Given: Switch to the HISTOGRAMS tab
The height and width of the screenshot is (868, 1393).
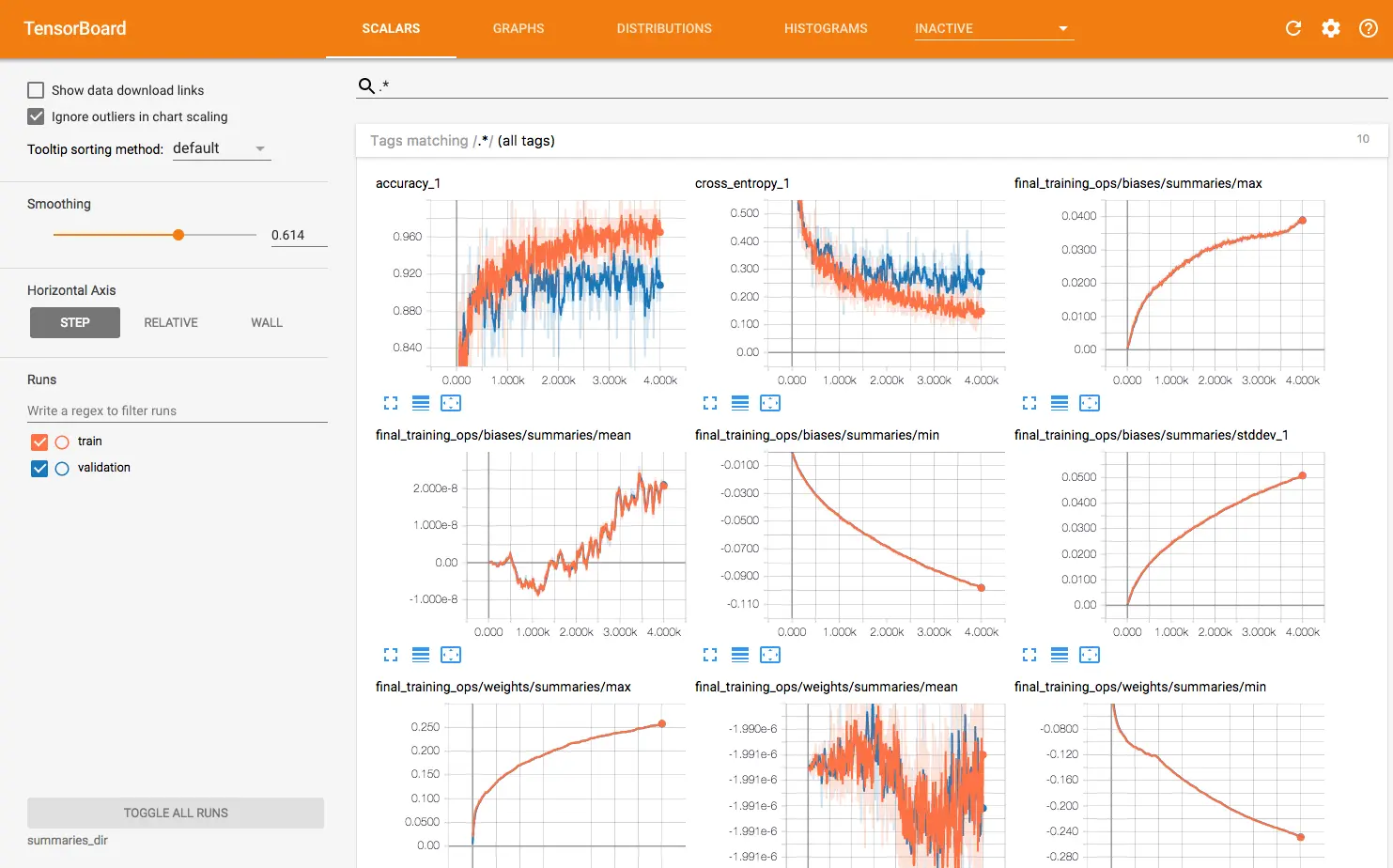Looking at the screenshot, I should pyautogui.click(x=826, y=28).
